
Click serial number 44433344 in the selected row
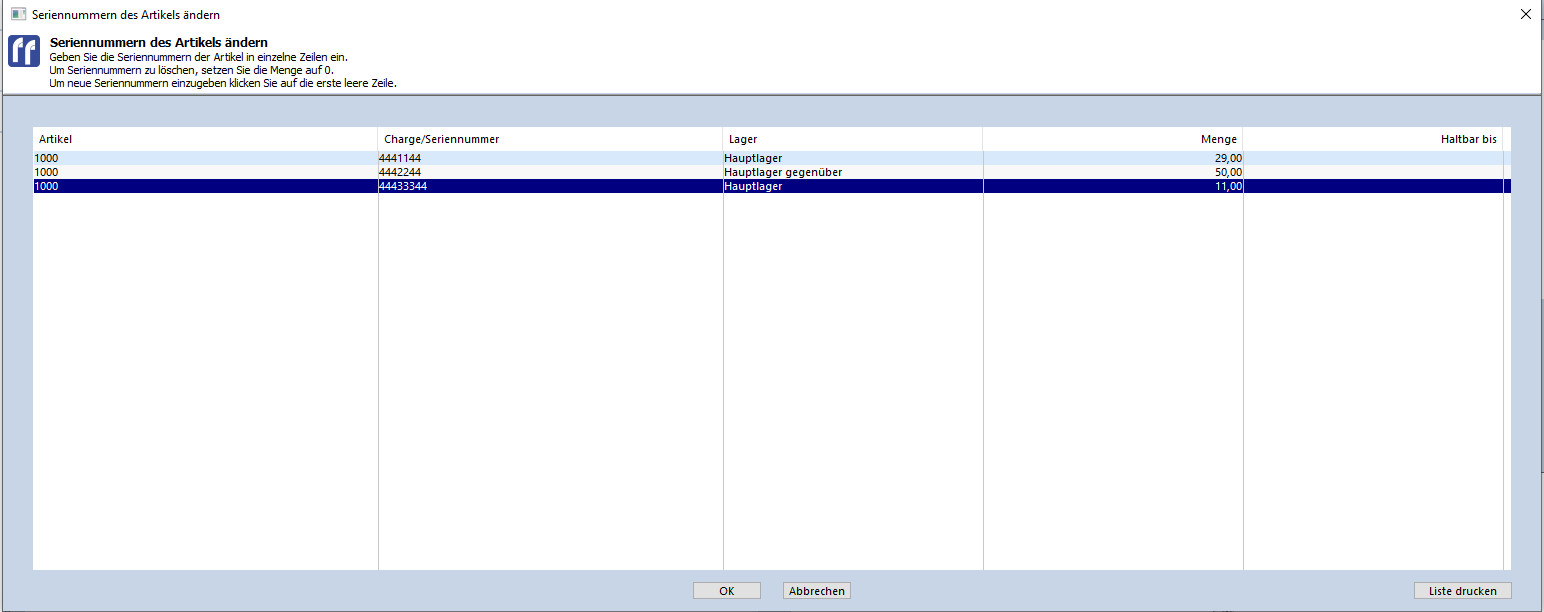click(x=403, y=186)
